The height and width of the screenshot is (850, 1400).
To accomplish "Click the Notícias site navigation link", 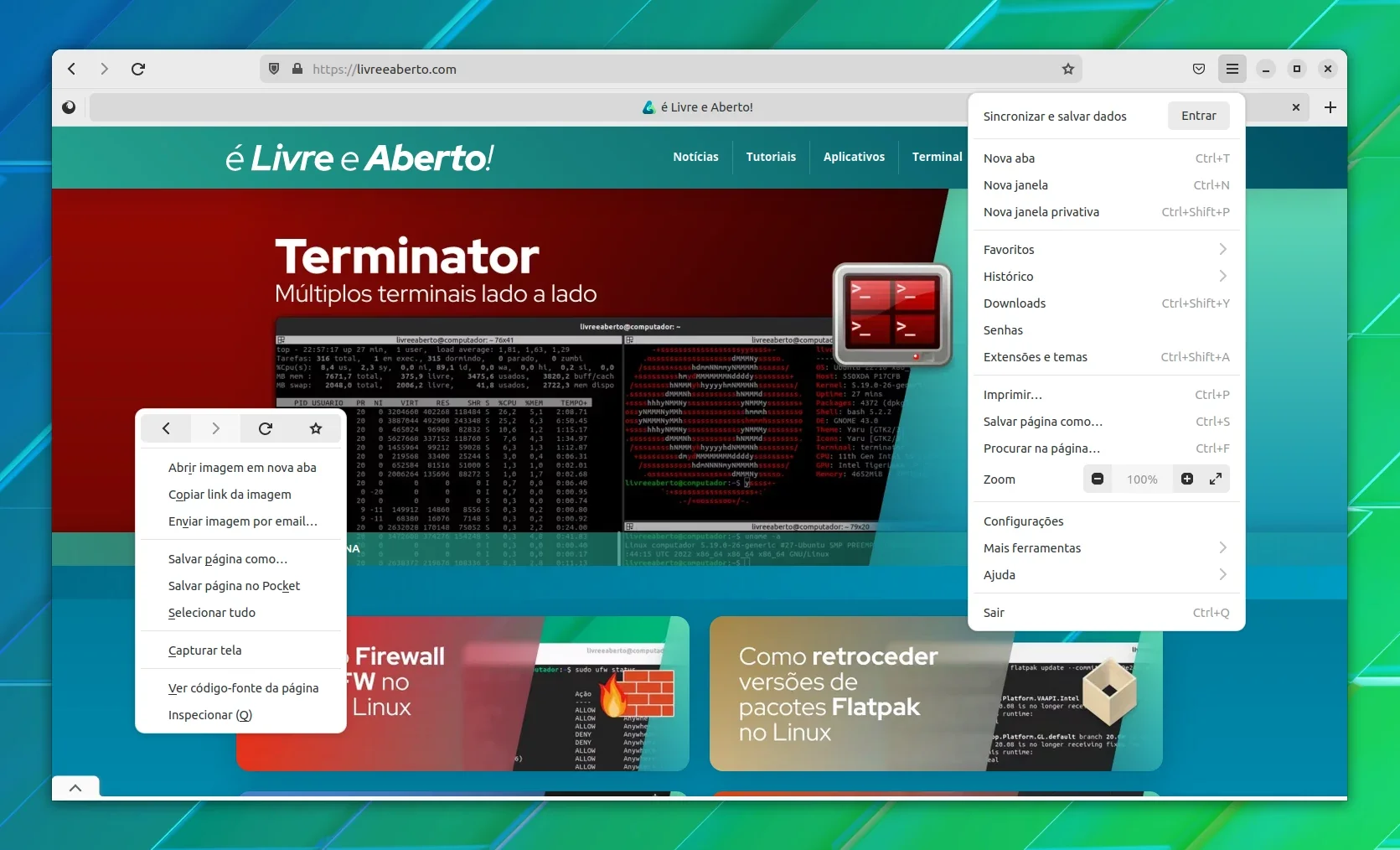I will click(x=695, y=157).
